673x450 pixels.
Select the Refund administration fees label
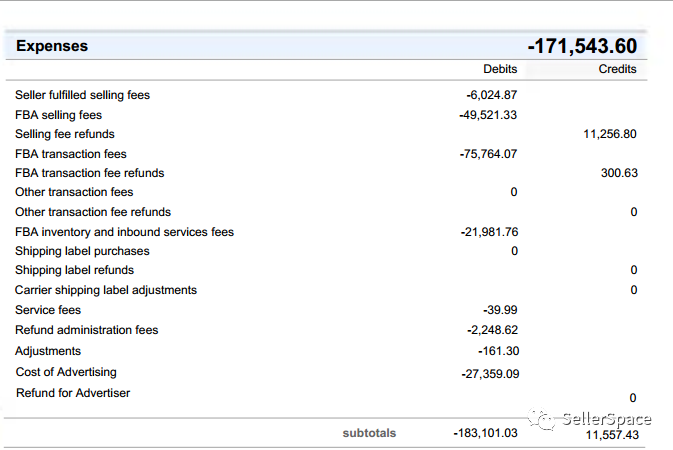coord(87,330)
